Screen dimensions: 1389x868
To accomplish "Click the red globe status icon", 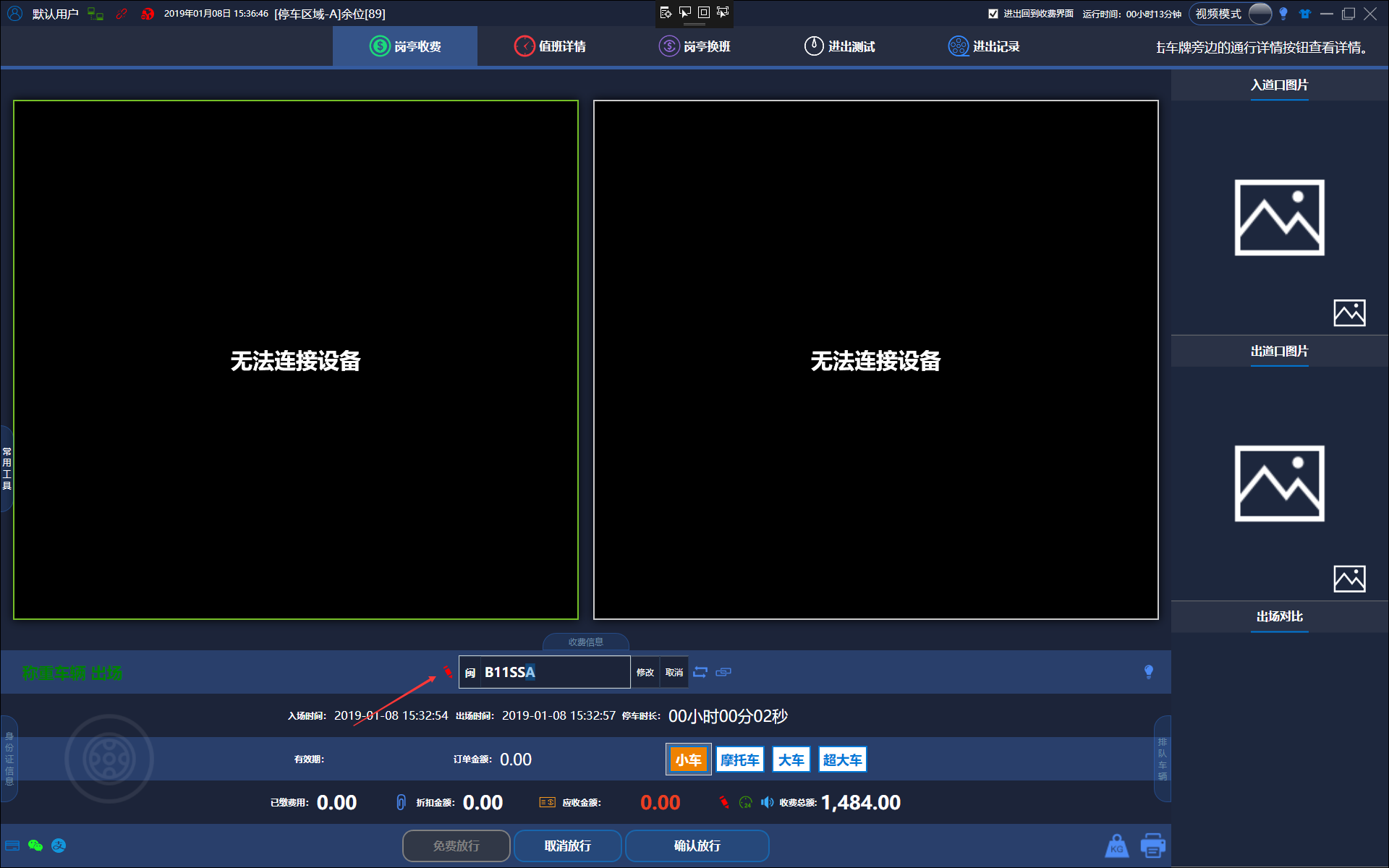I will (x=148, y=14).
